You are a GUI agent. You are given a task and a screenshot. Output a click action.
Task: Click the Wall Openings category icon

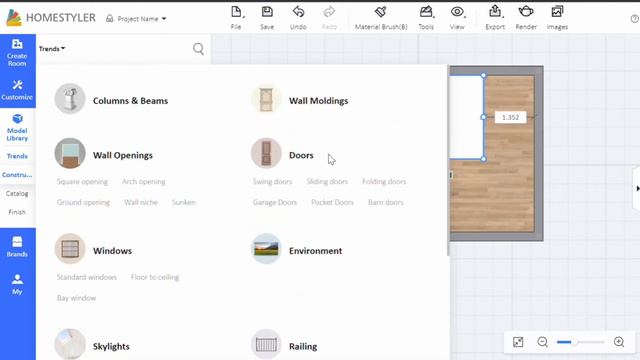pos(70,153)
